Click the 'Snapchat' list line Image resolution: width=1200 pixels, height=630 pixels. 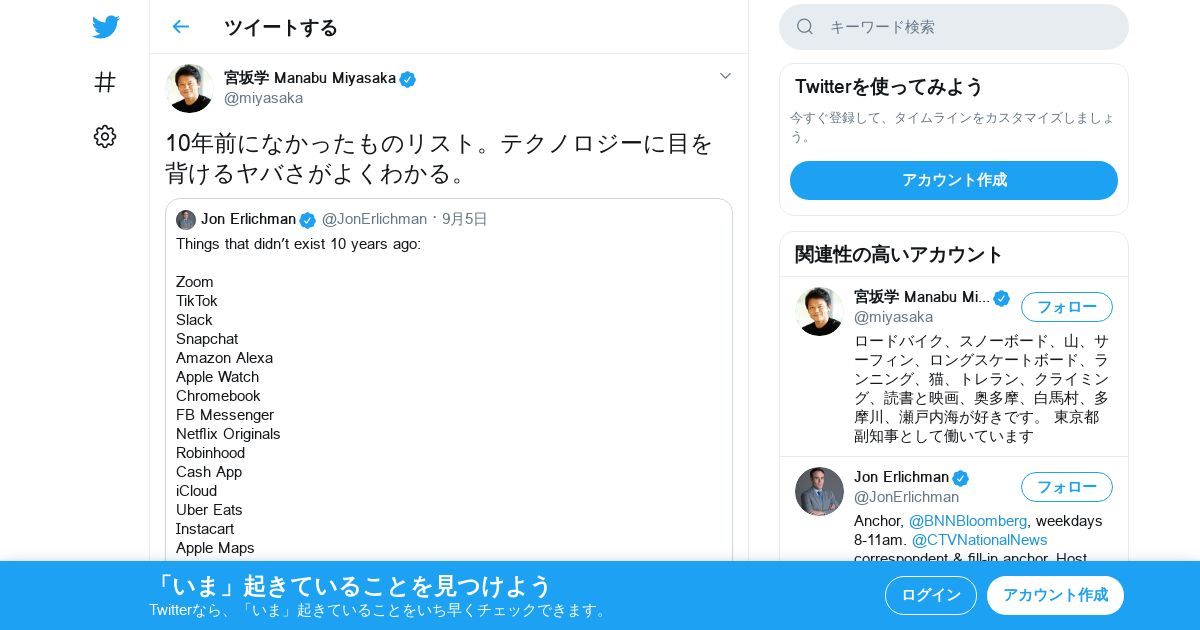tap(207, 339)
